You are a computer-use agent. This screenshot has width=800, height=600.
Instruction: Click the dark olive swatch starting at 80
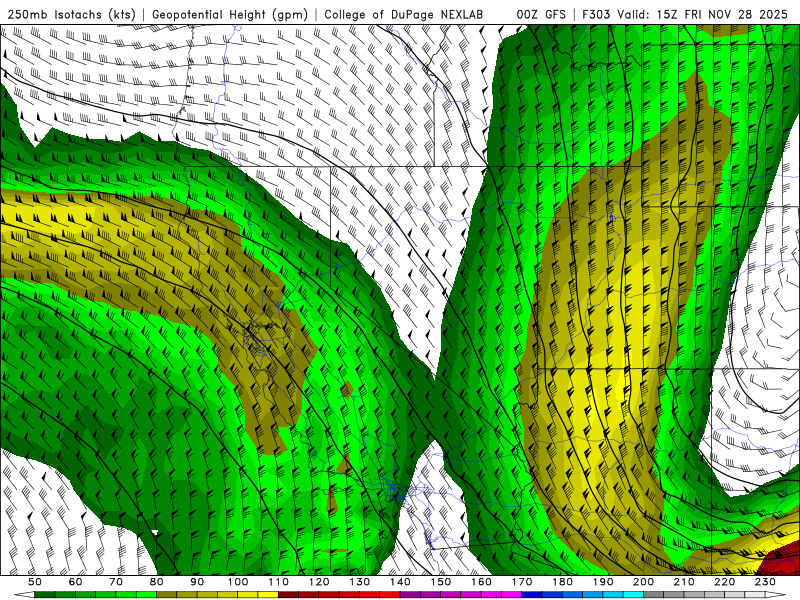tap(166, 594)
